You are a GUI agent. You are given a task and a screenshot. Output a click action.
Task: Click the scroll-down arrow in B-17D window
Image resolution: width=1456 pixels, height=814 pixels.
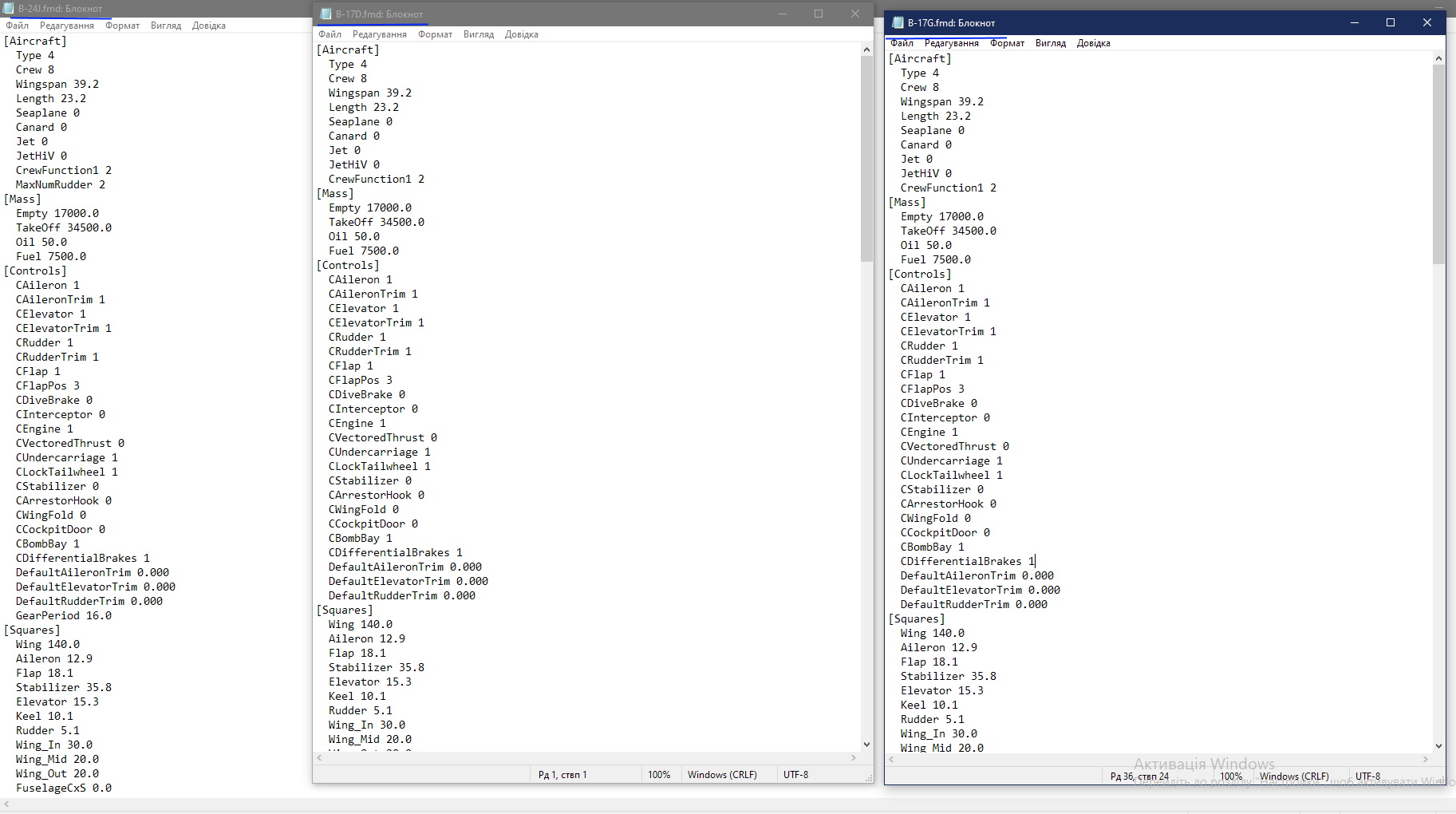(866, 745)
